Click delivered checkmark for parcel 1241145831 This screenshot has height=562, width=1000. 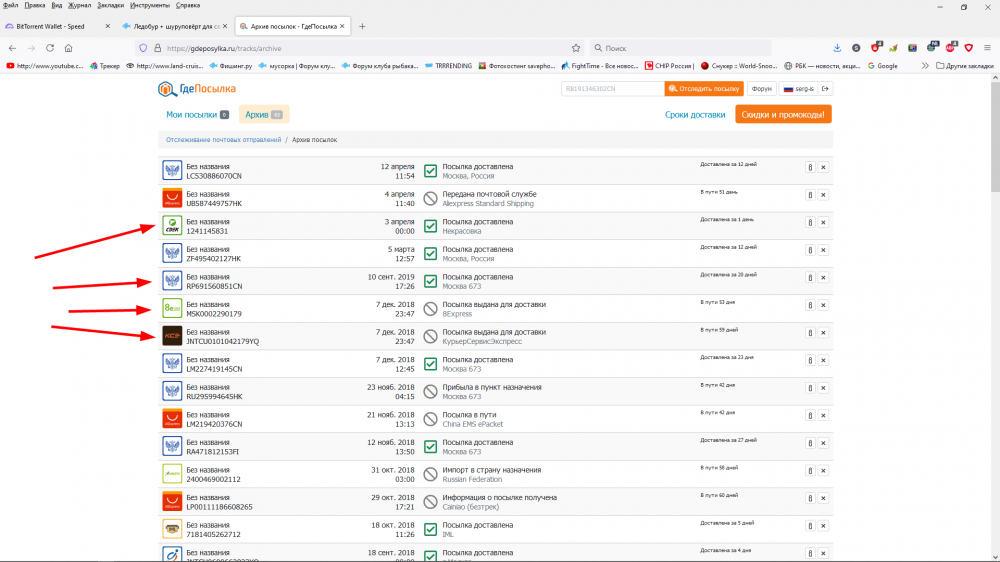pos(430,226)
